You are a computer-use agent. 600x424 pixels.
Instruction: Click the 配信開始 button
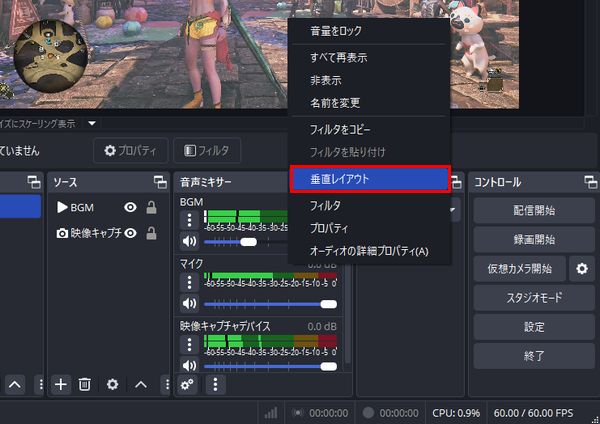pos(534,210)
